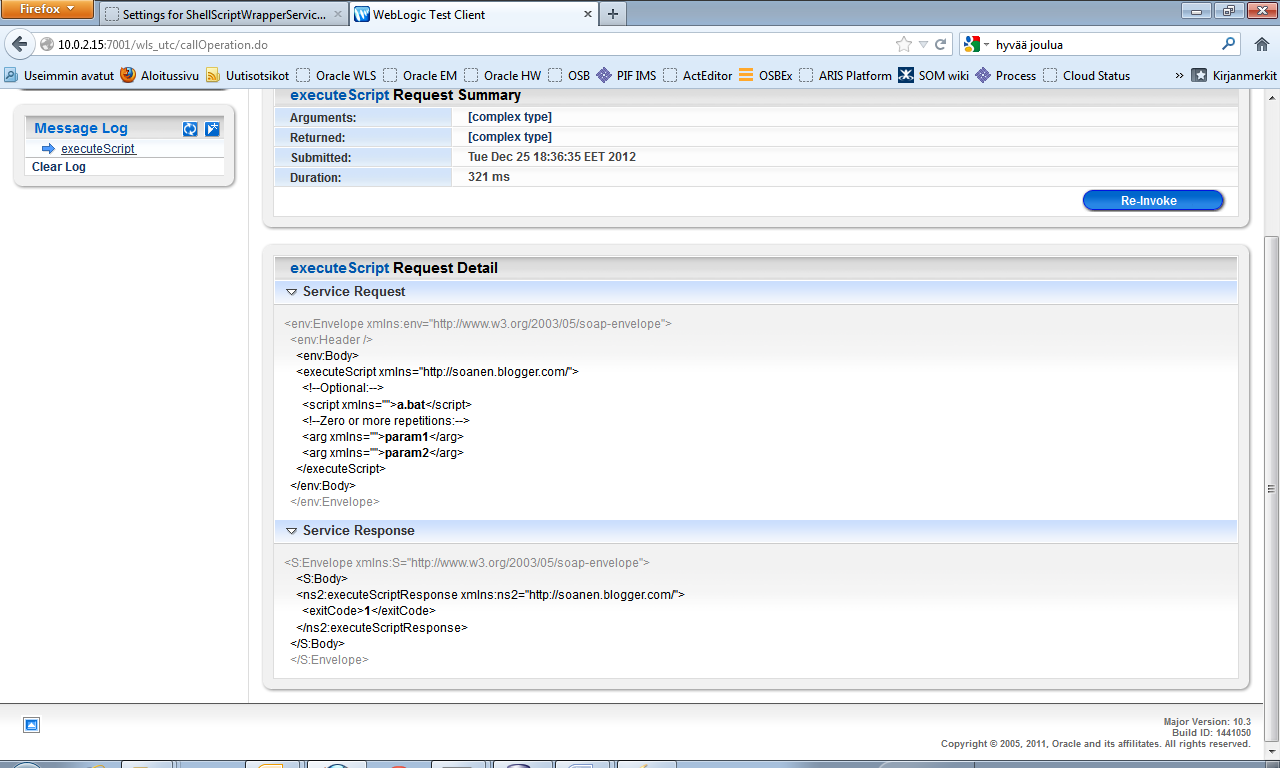Open the PIF IMS bookmark

pos(626,75)
